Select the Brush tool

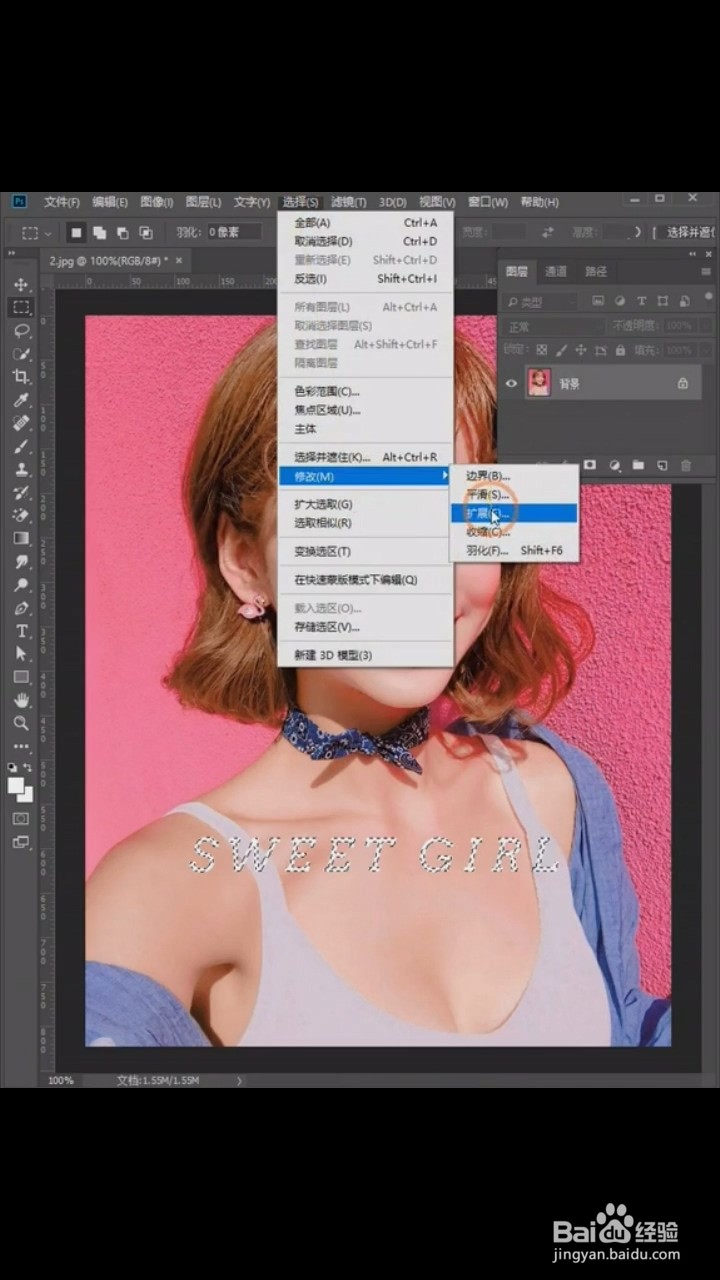tap(21, 446)
